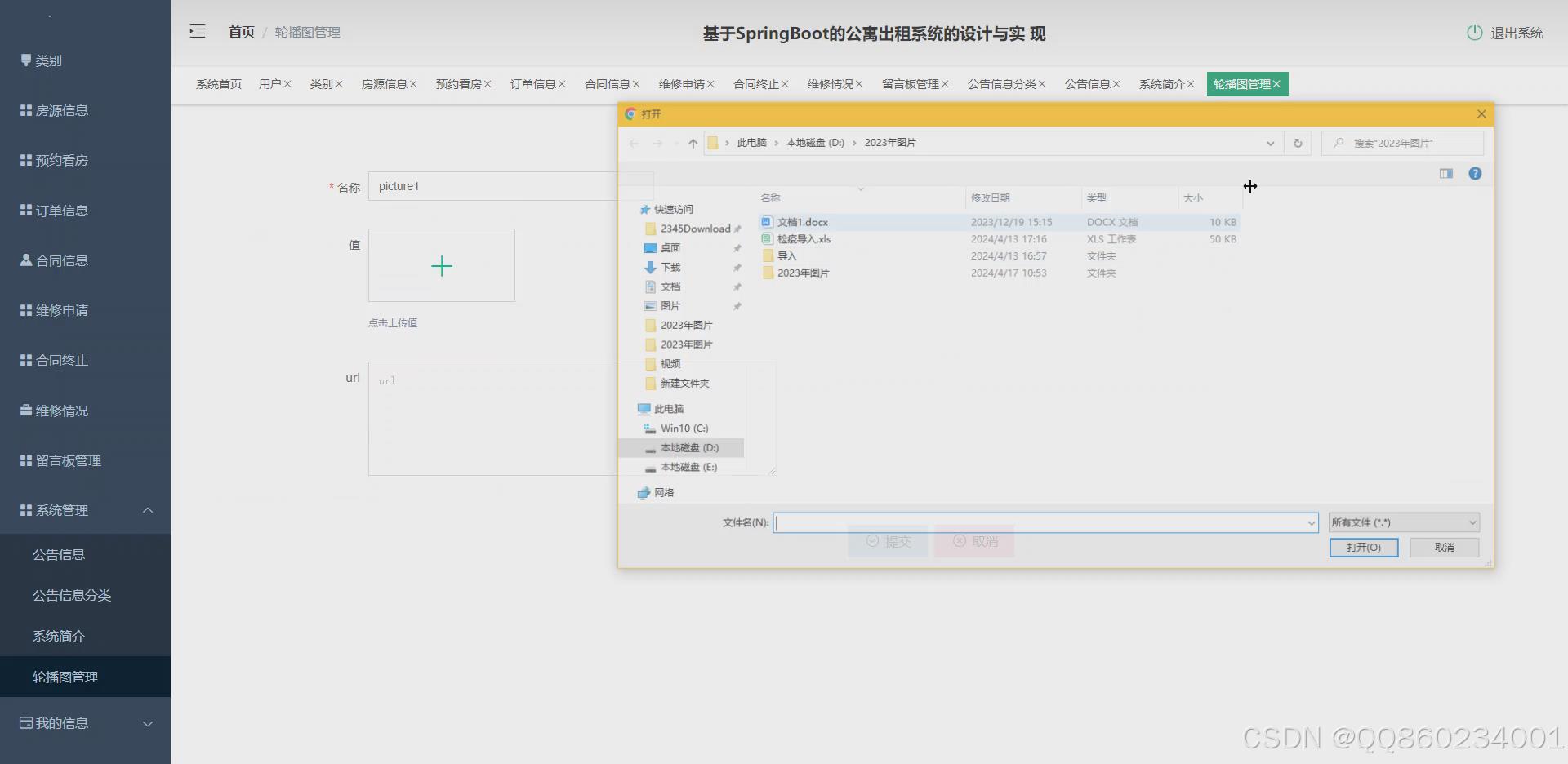
Task: Open the help question-mark icon in the dialog
Action: (1475, 173)
